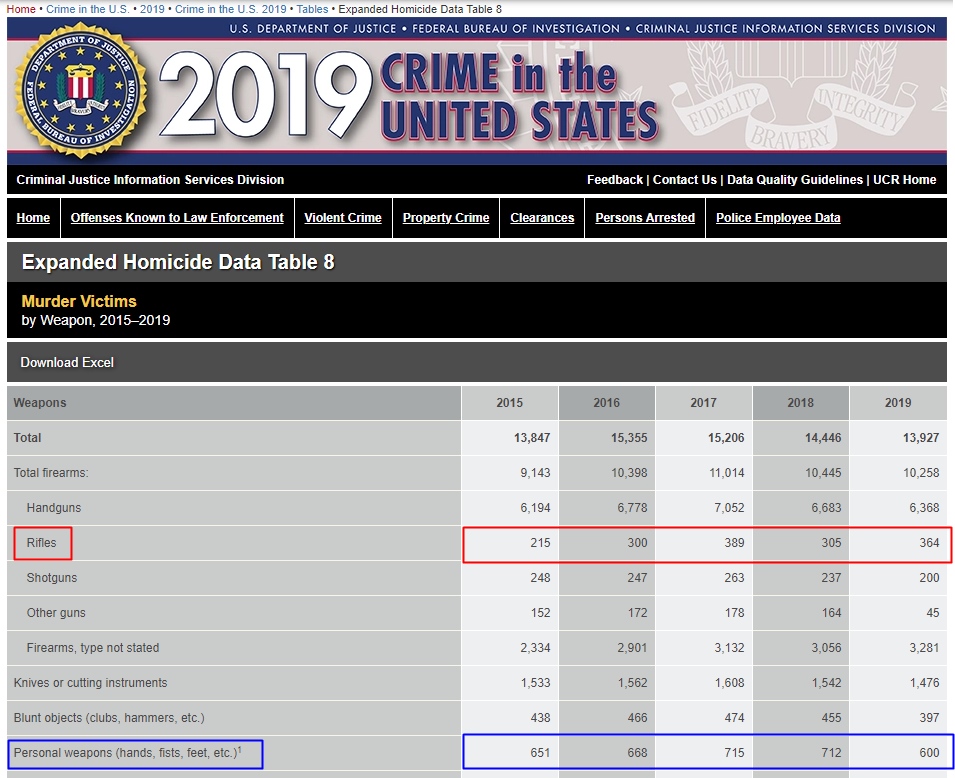955x778 pixels.
Task: Click the Download Excel button
Action: [67, 362]
